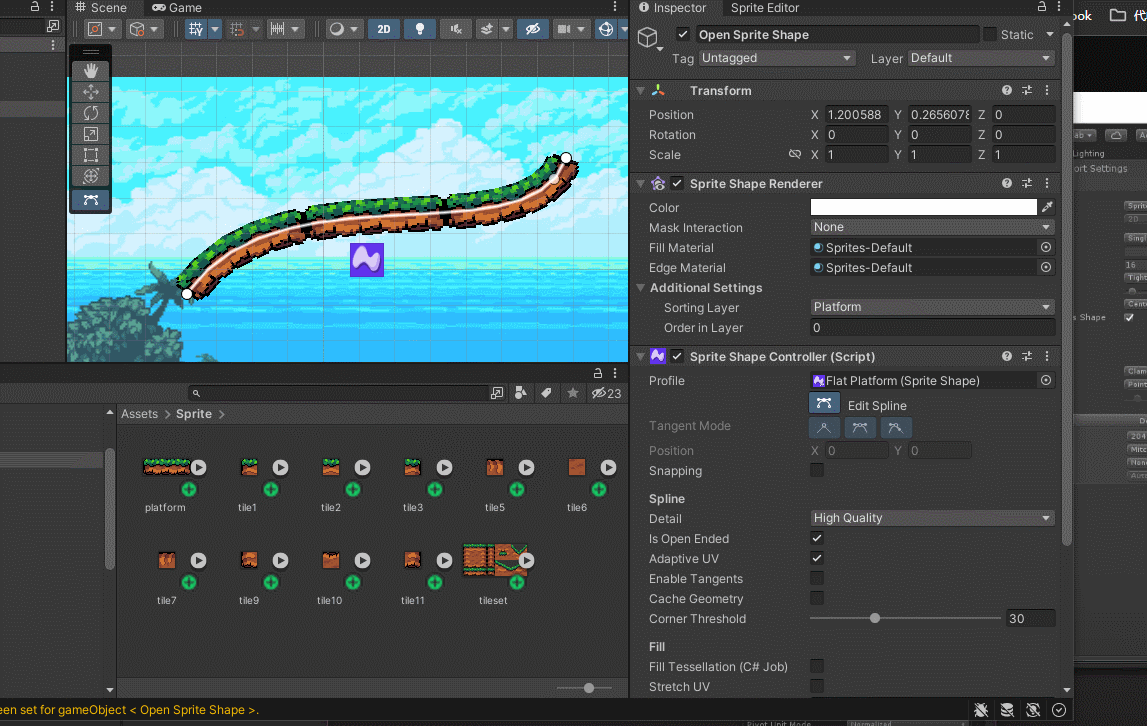Select the continuous tangent mode button
1147x726 pixels.
tap(860, 427)
